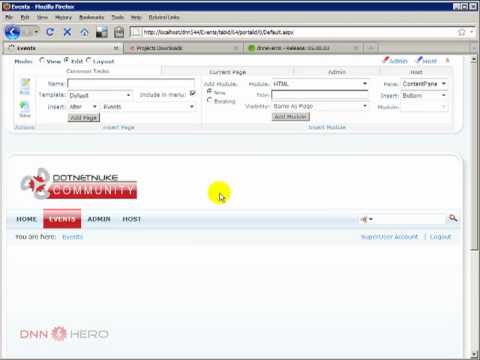Viewport: 480px width, 360px height.
Task: Click the search magnifier icon
Action: tap(453, 218)
